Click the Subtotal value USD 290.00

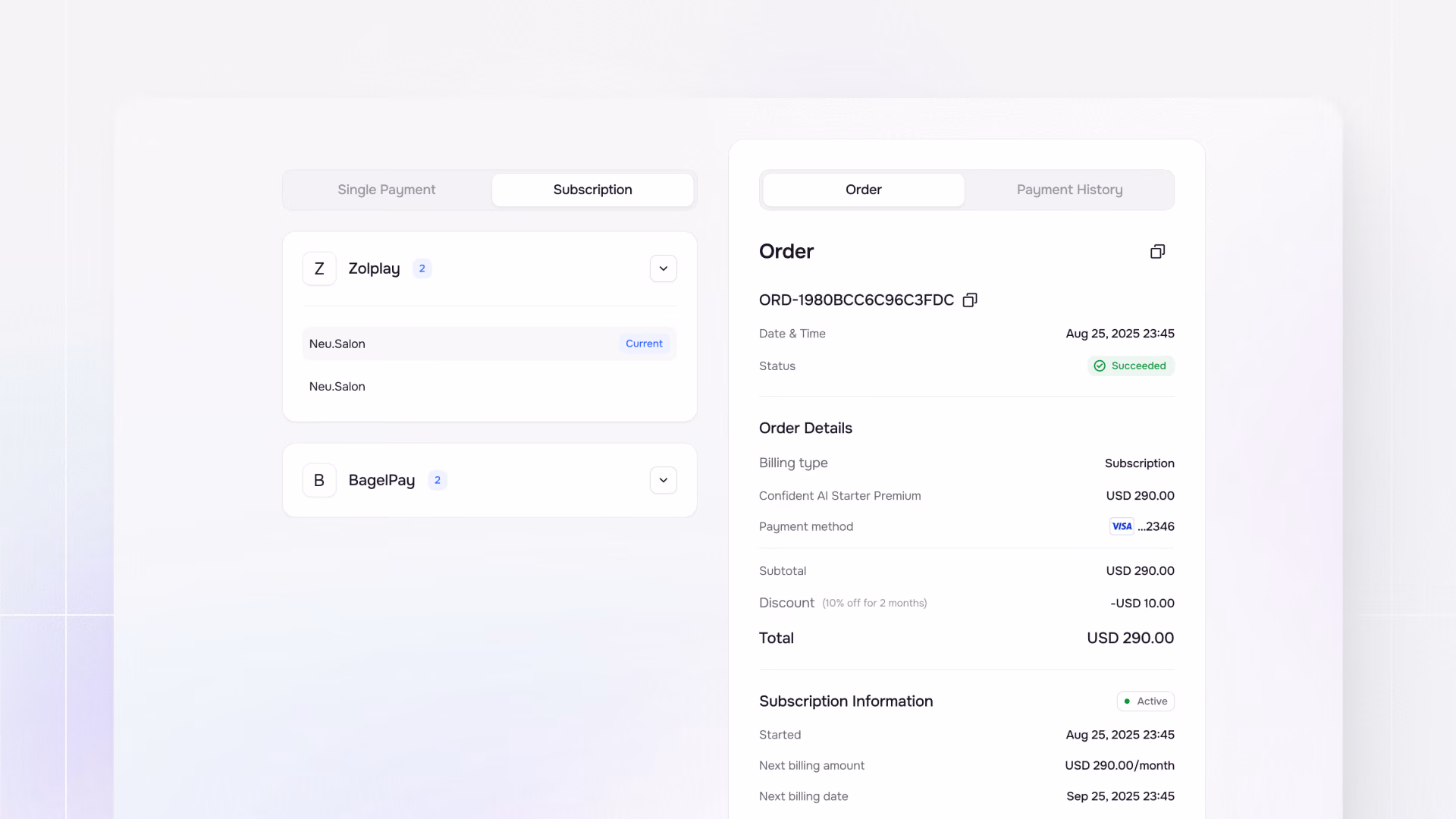point(1140,571)
